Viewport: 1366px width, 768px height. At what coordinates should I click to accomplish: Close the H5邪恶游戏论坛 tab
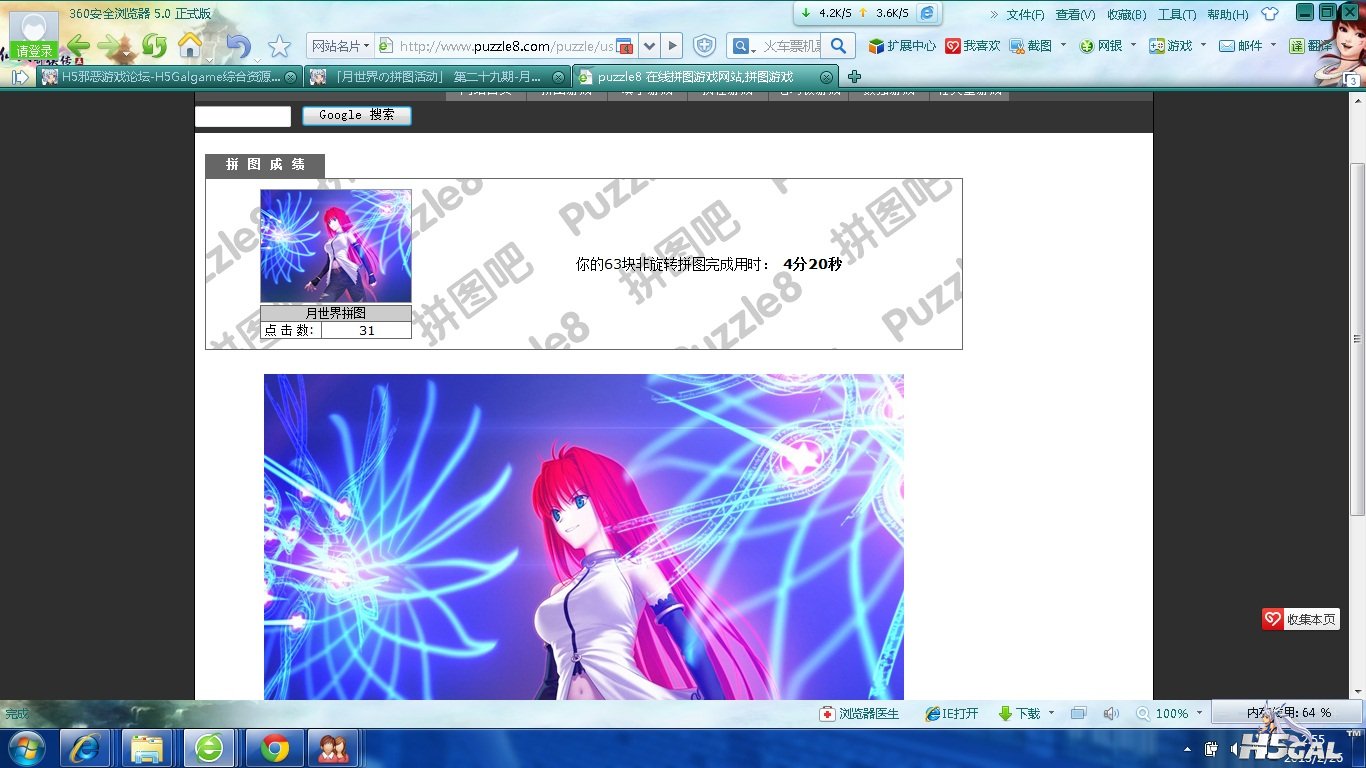pos(290,77)
